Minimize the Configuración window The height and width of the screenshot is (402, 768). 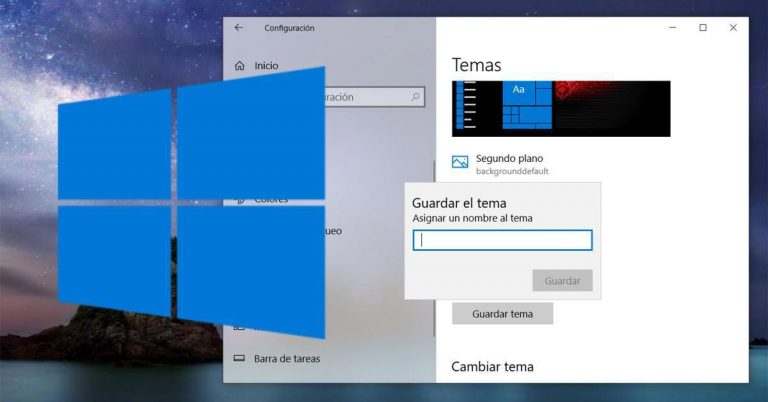coord(672,27)
